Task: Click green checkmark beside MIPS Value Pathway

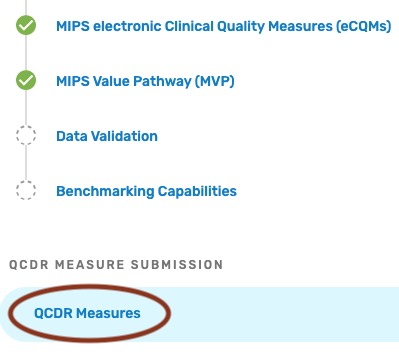Action: 26,80
